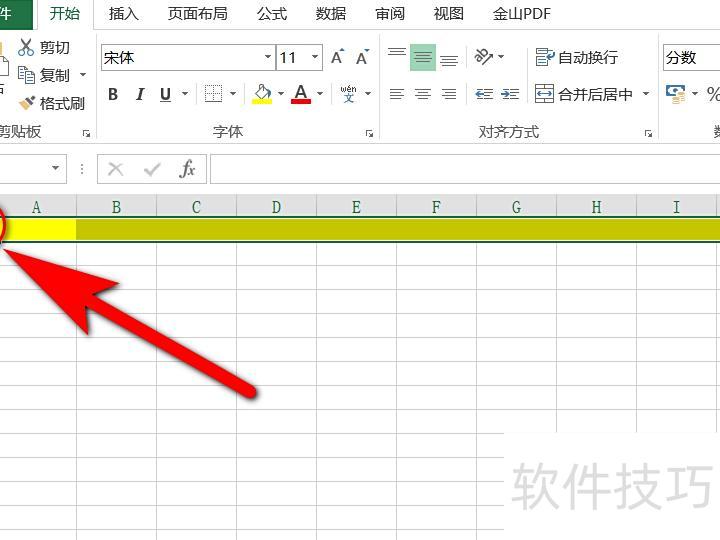Click the Cut scissors icon
This screenshot has width=720, height=540.
[26, 47]
